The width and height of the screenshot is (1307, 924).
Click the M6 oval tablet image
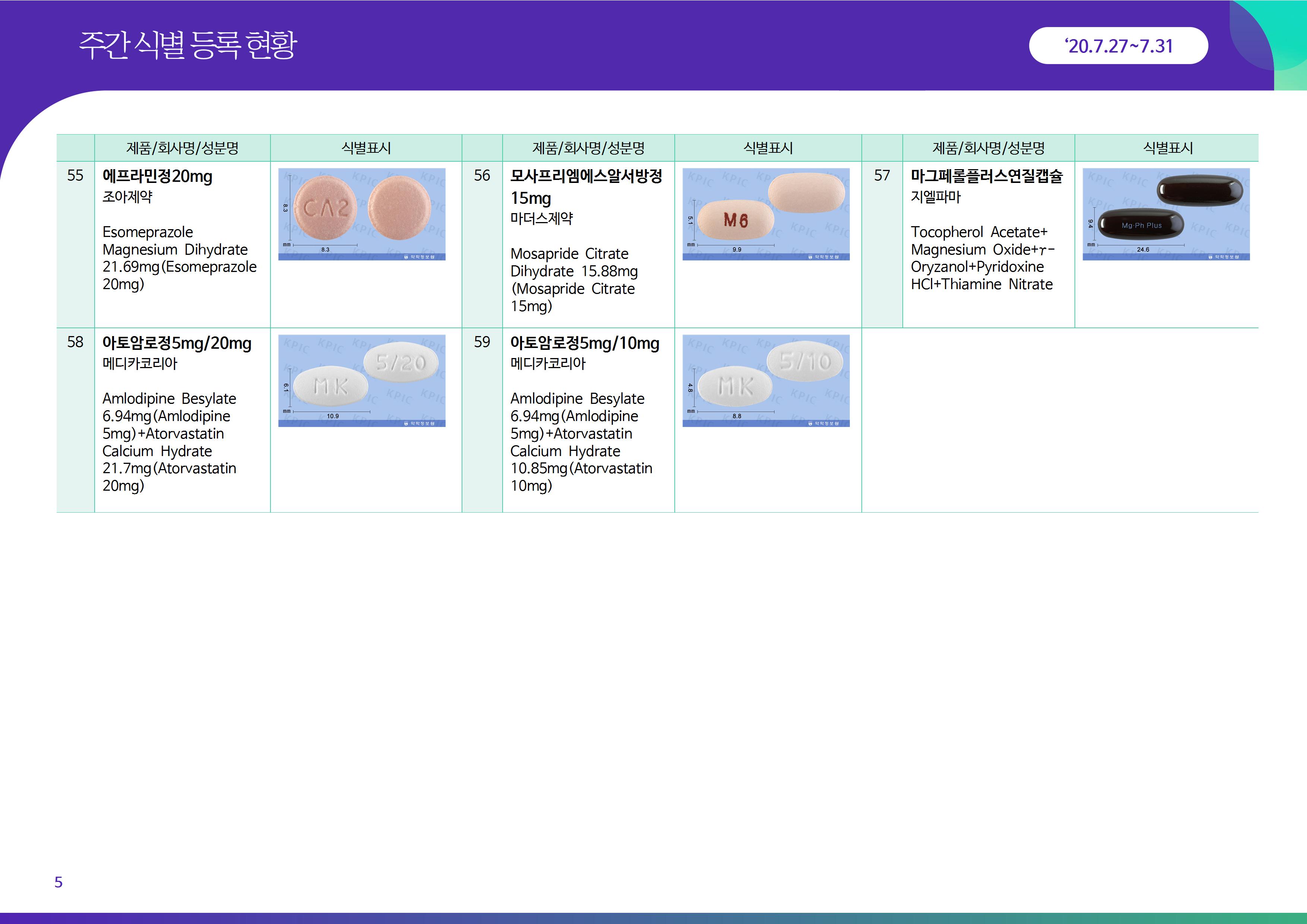766,214
